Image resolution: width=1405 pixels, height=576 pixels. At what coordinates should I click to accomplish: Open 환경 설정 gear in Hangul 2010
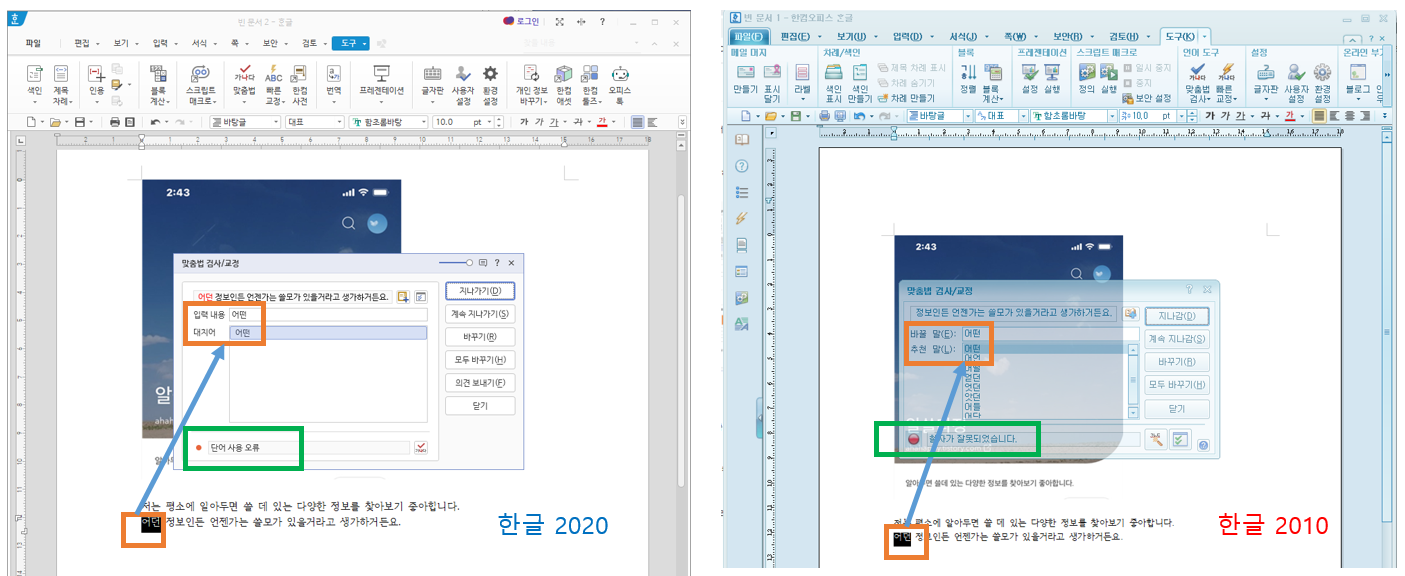coord(1322,84)
